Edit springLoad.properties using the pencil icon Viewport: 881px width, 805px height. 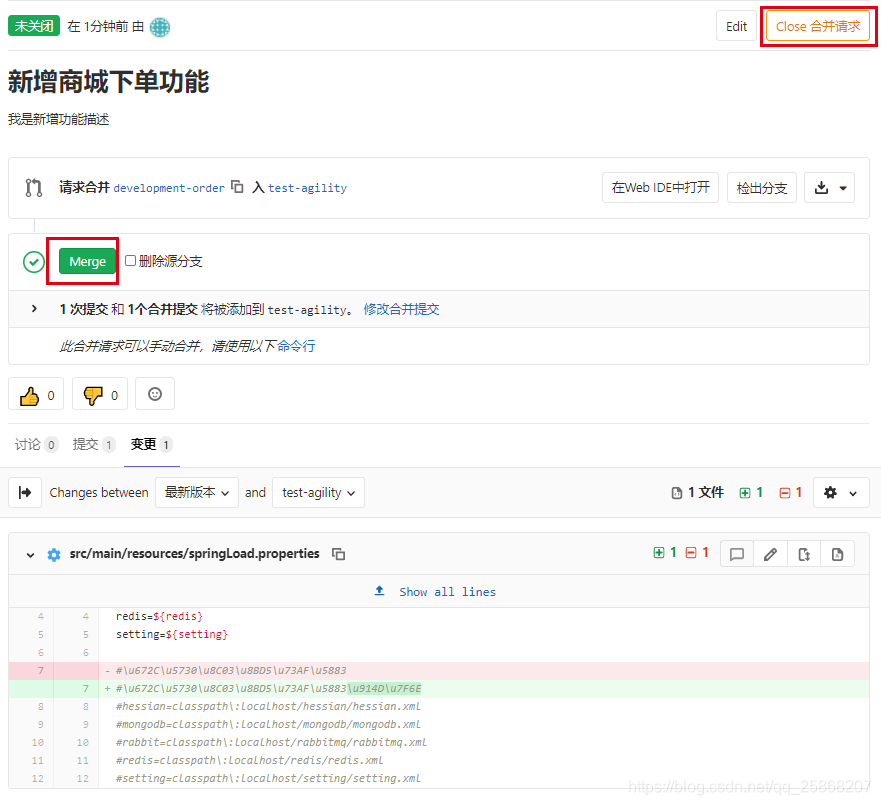tap(770, 553)
